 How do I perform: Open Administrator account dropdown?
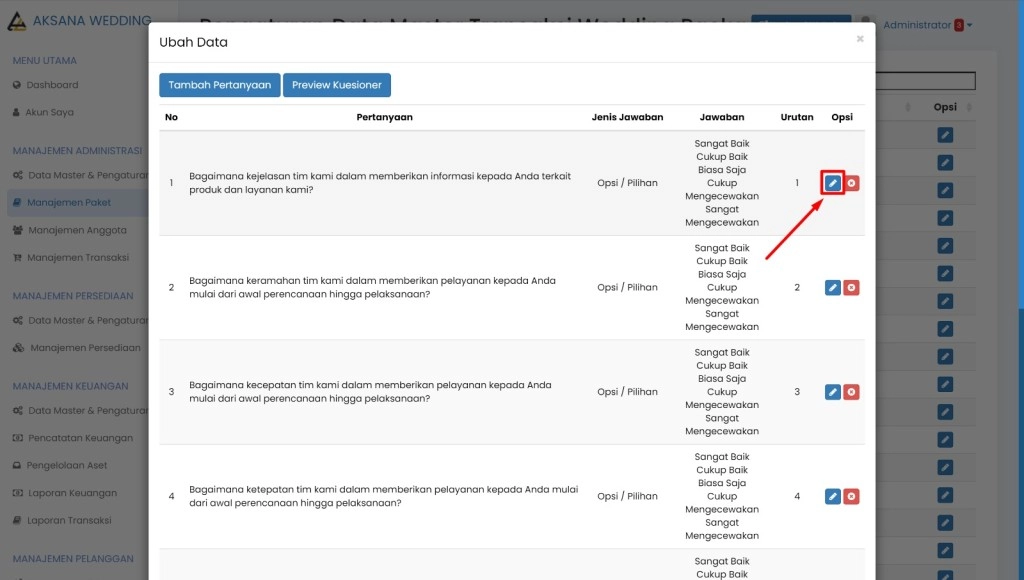[x=926, y=25]
